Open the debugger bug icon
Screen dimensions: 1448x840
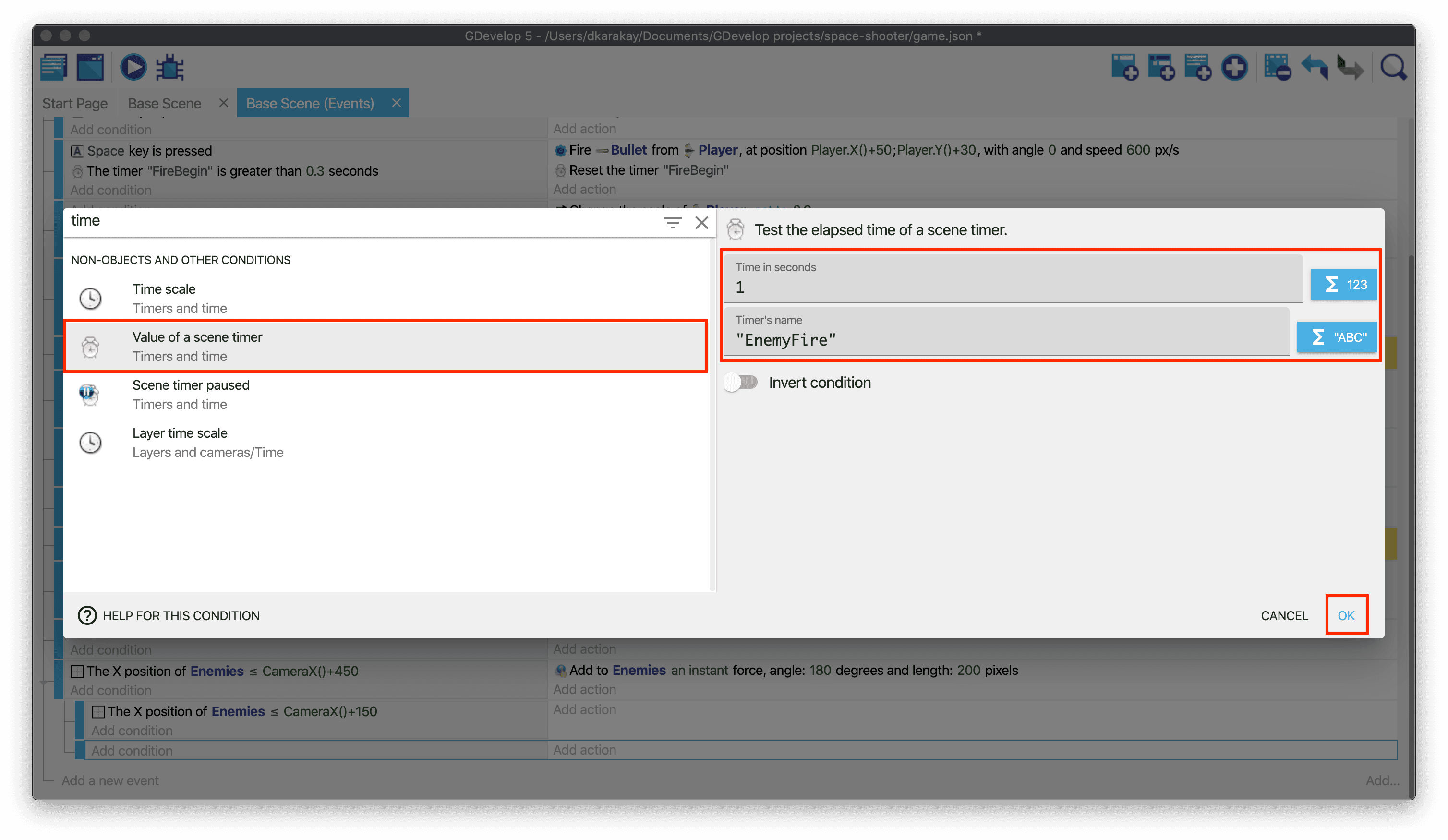coord(170,68)
